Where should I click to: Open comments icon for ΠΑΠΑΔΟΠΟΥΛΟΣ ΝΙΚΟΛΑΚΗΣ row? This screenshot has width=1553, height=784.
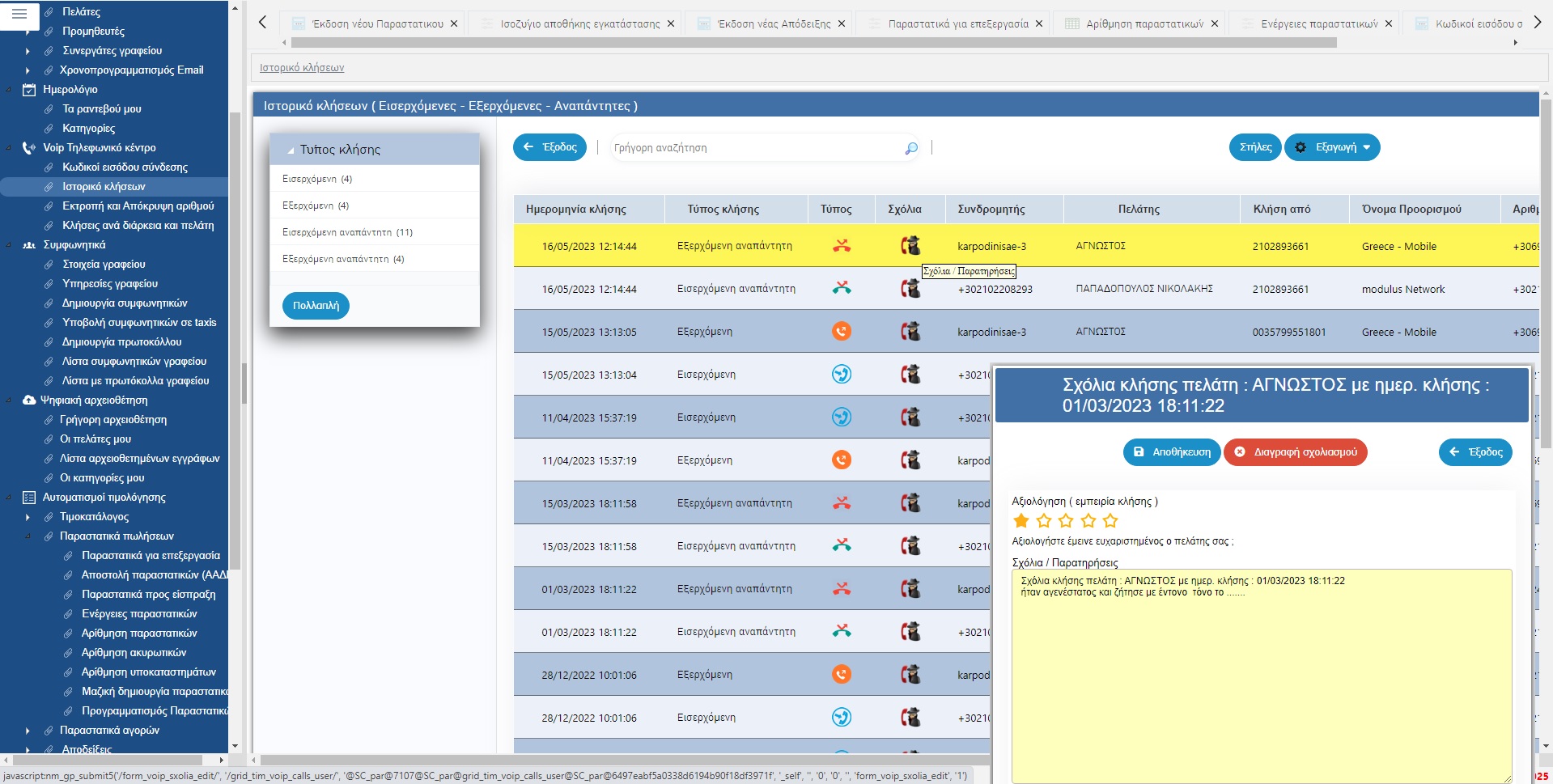(x=910, y=288)
